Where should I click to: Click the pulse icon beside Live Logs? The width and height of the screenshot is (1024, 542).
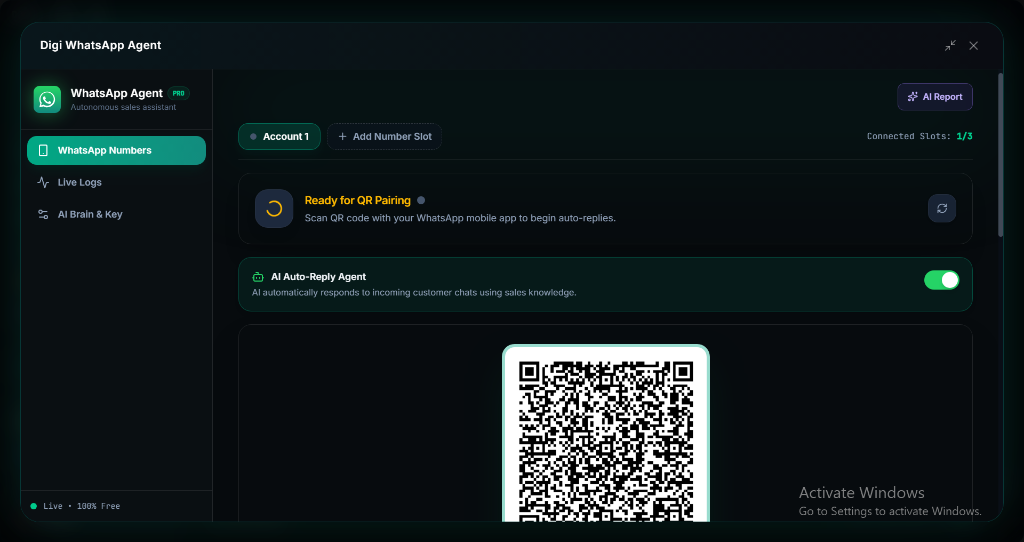pos(43,182)
